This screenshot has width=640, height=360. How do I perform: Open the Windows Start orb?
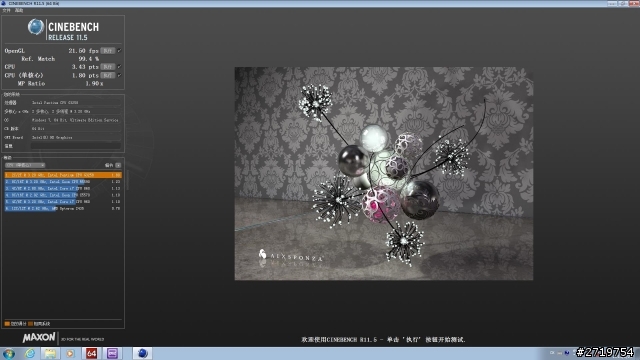9,353
